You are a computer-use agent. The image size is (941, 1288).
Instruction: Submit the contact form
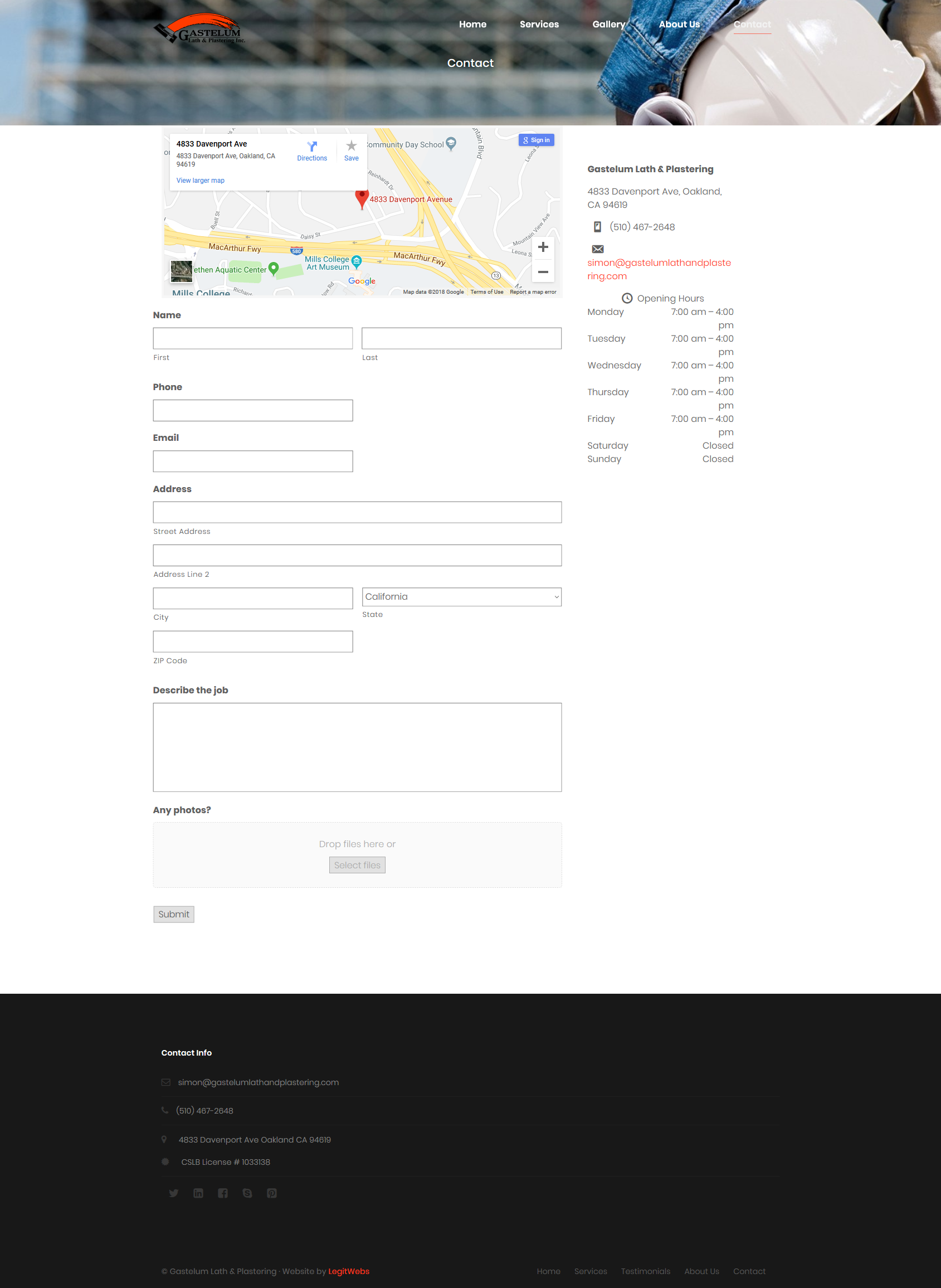(x=174, y=914)
